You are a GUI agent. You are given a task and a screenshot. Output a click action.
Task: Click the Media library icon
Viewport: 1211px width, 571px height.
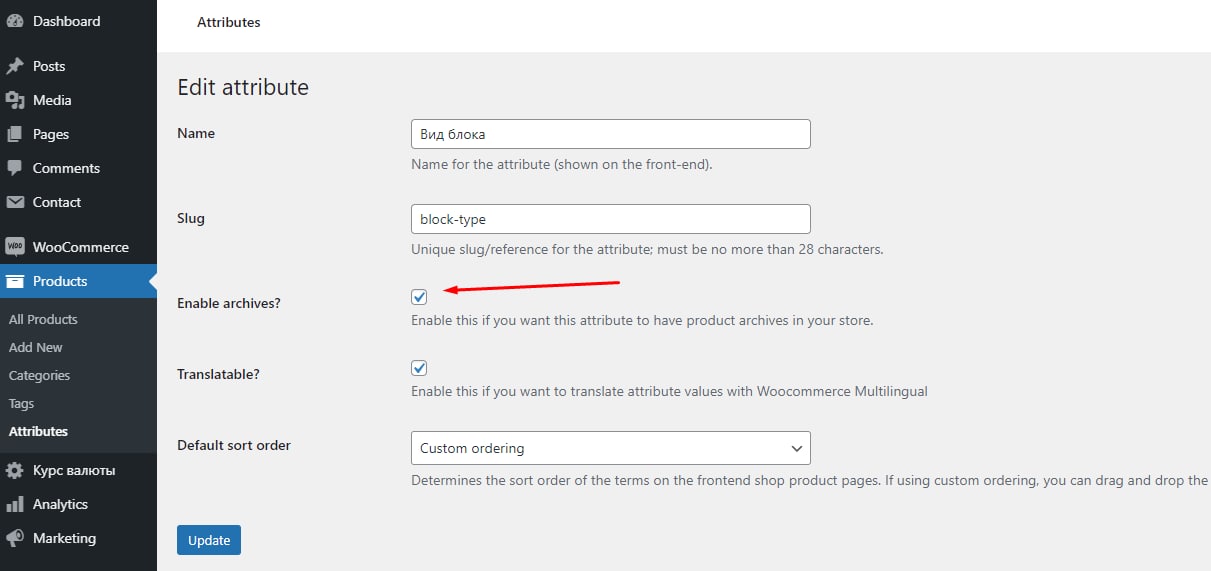tap(15, 100)
